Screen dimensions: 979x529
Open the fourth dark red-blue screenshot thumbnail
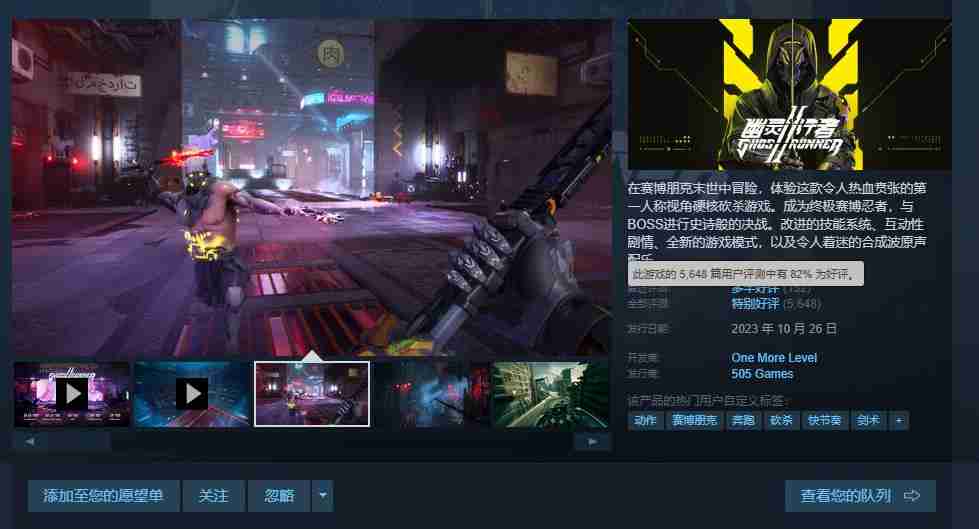point(431,394)
